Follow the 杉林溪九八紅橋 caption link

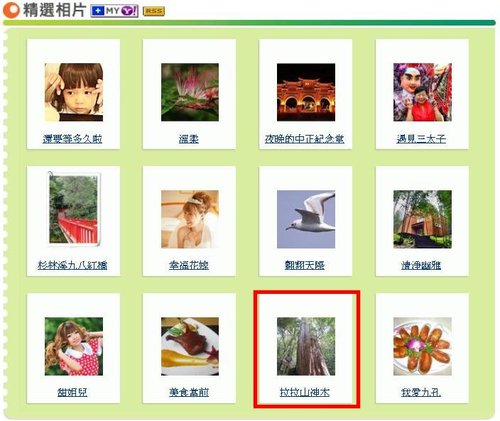72,265
